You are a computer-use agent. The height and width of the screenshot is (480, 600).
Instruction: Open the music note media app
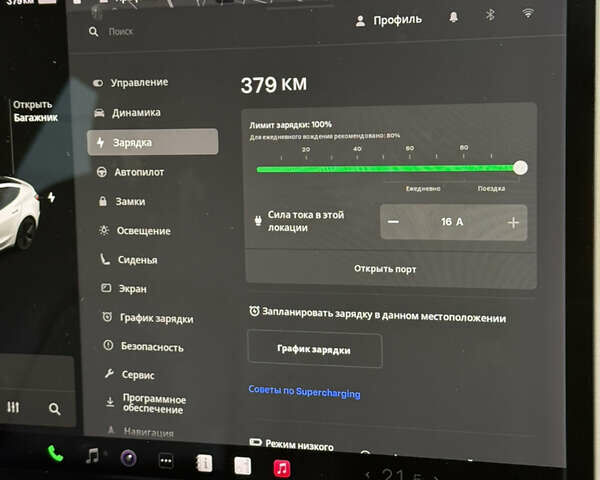click(92, 456)
